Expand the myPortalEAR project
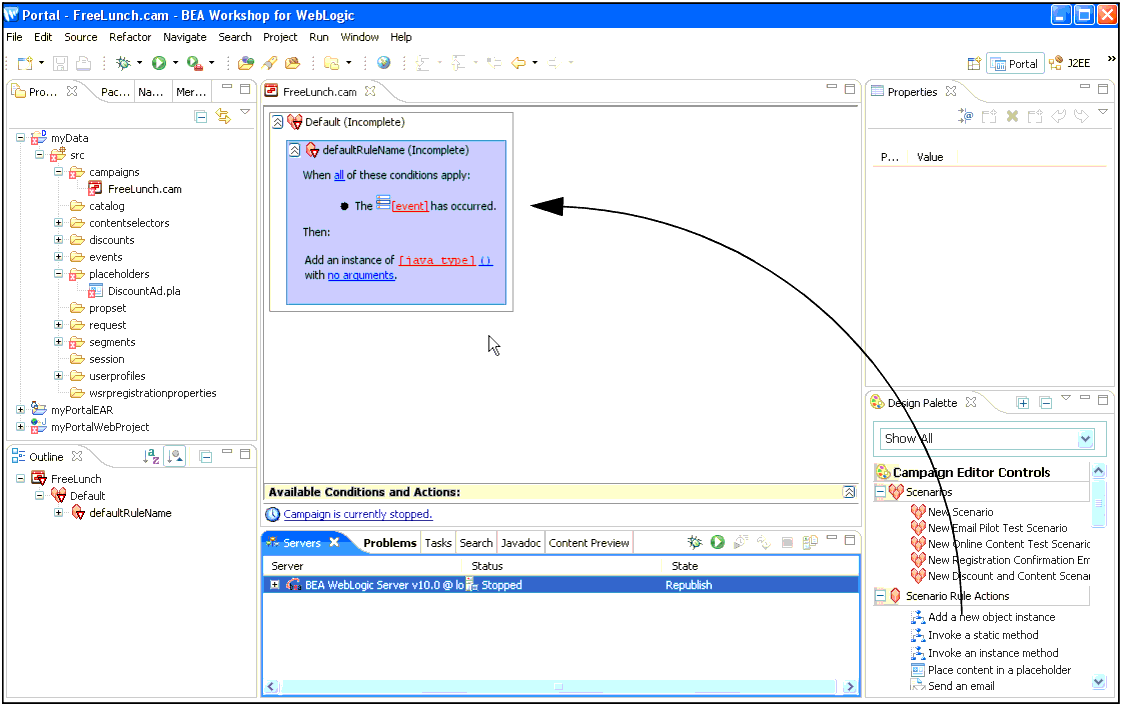The width and height of the screenshot is (1122, 706). (x=21, y=410)
